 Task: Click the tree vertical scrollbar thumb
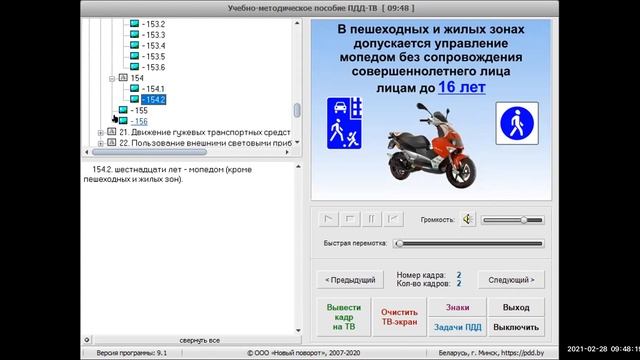pyautogui.click(x=297, y=110)
